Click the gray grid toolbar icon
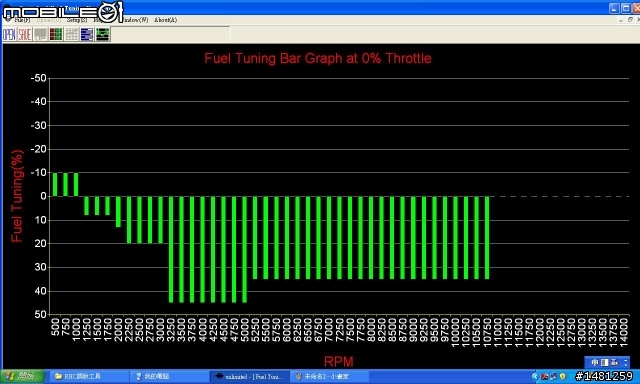 (71, 35)
